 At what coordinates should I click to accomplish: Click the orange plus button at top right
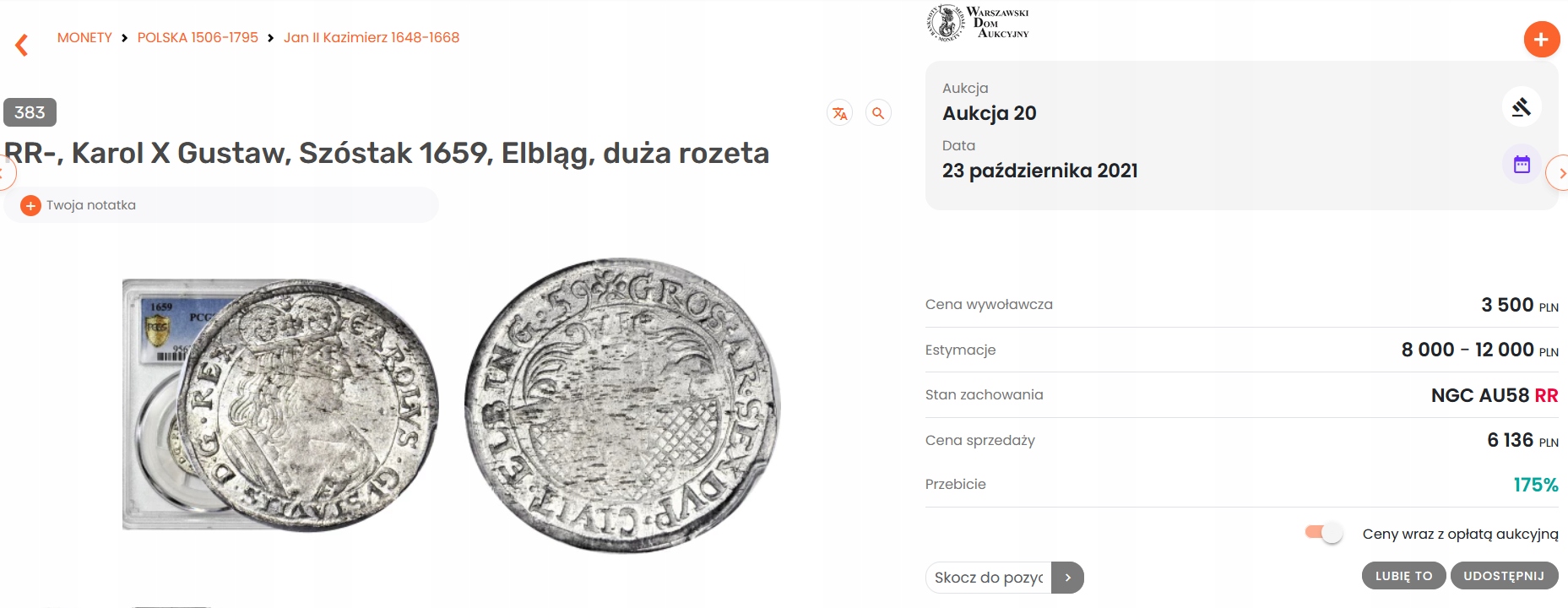point(1541,40)
